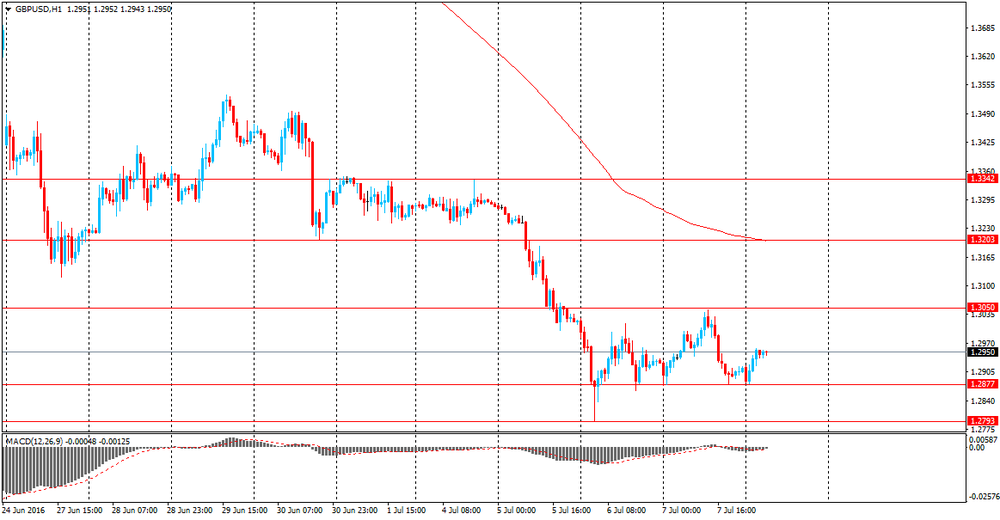This screenshot has height=520, width=1000.
Task: Click the 1.3230 price axis value
Action: click(x=983, y=228)
